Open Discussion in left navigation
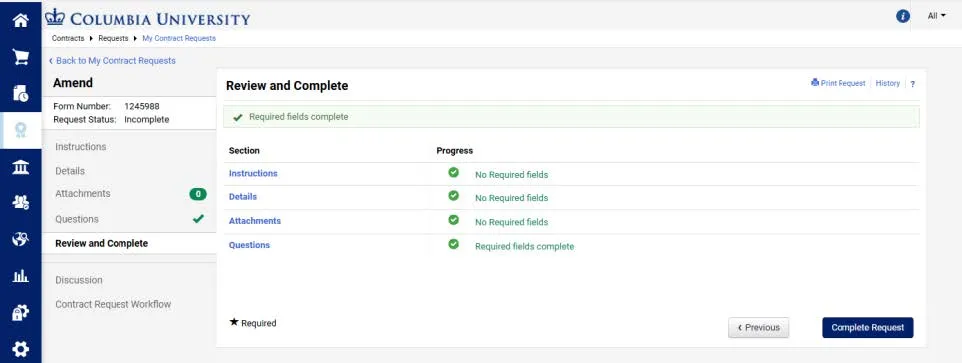This screenshot has height=363, width=962. click(79, 280)
